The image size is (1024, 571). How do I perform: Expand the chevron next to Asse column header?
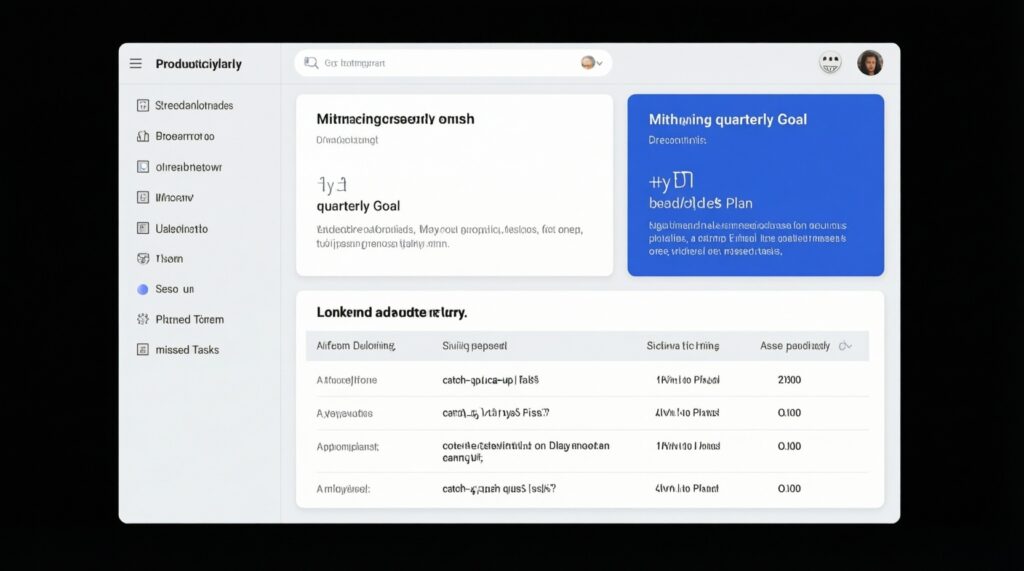[x=845, y=346]
